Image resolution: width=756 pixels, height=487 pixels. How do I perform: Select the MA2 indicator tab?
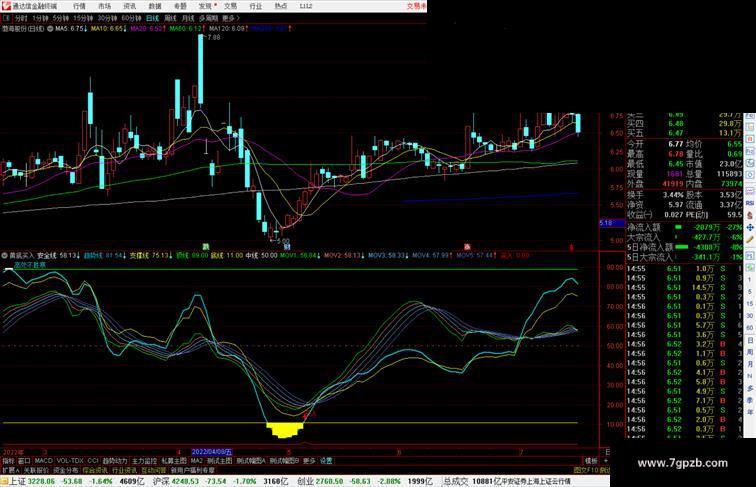[197, 461]
